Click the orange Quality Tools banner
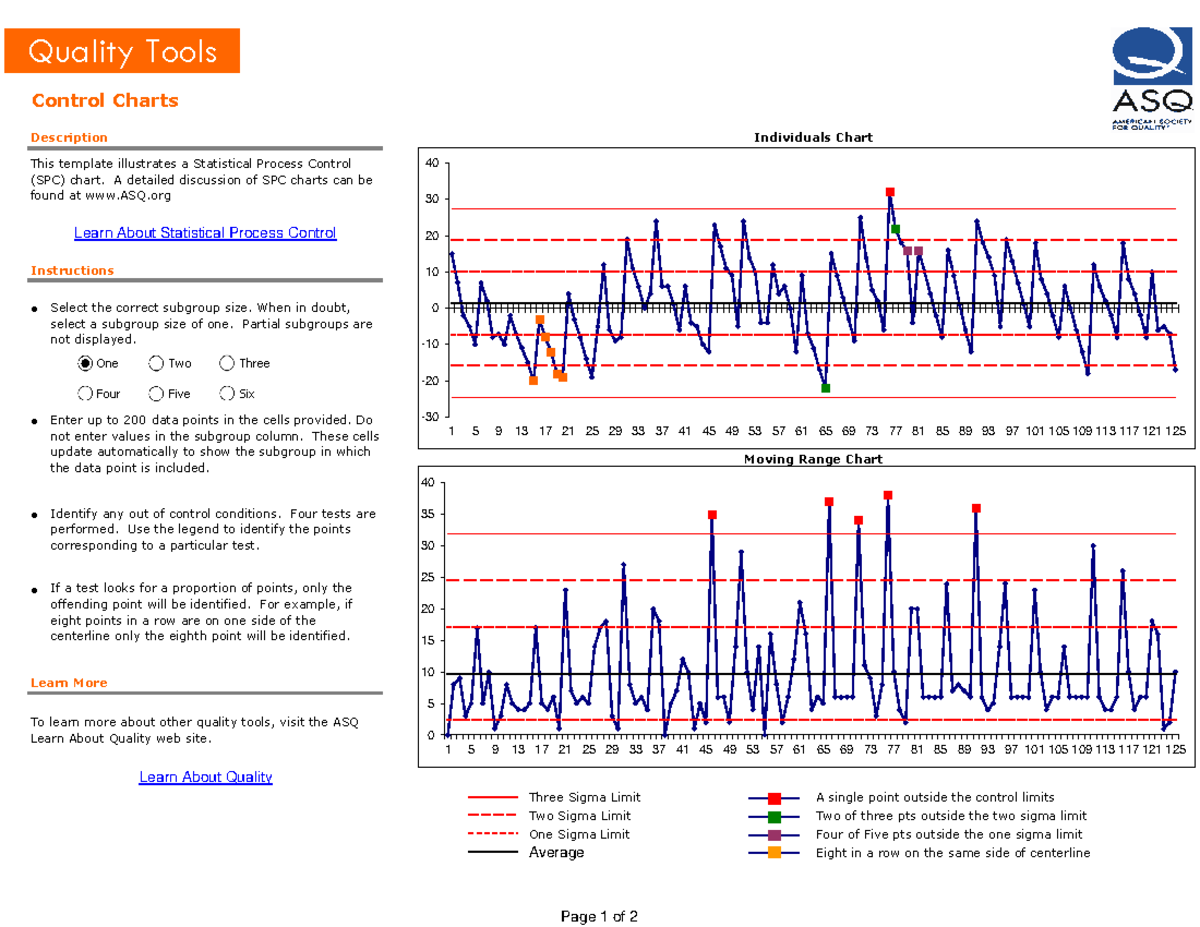The height and width of the screenshot is (927, 1200). (122, 51)
